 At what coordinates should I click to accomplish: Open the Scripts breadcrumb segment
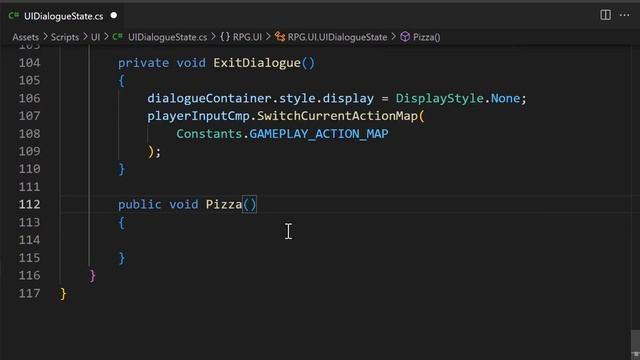[x=65, y=37]
